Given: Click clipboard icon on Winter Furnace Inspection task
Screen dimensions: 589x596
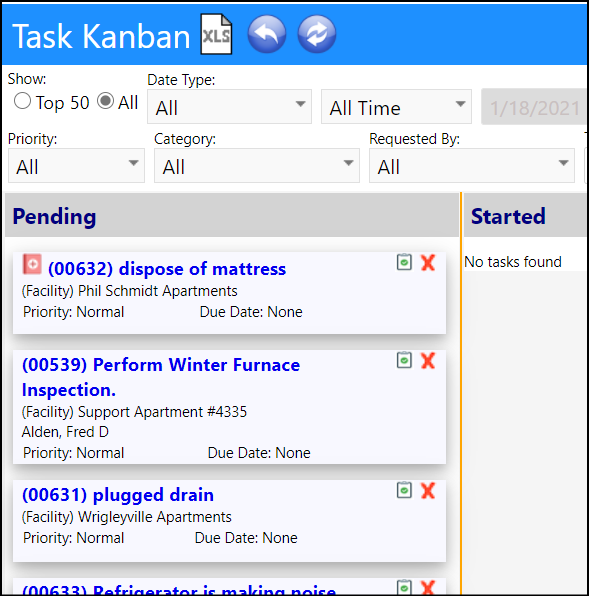Looking at the screenshot, I should [x=404, y=360].
